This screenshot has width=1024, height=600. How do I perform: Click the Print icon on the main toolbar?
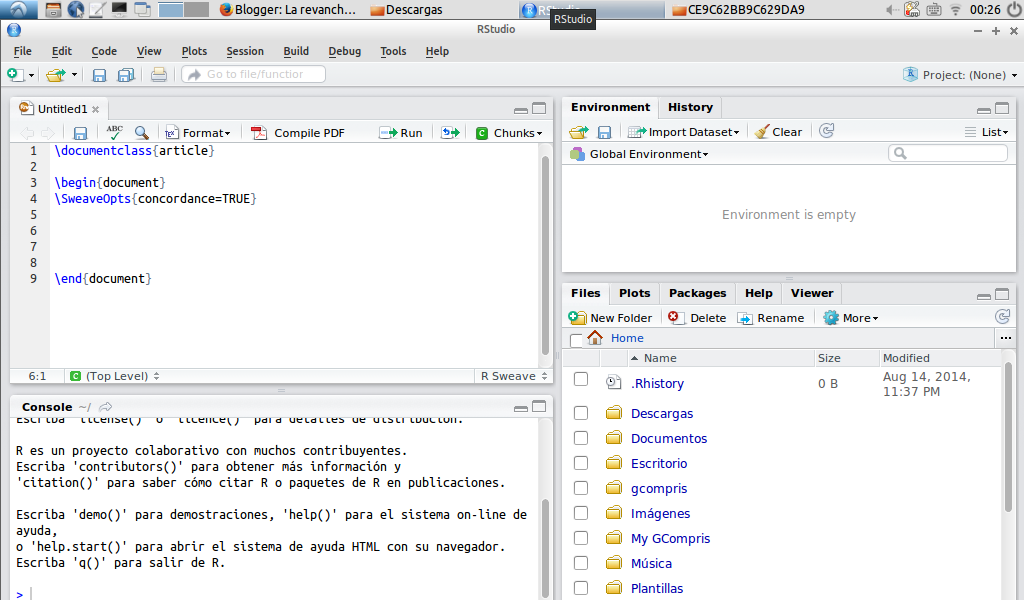(x=158, y=74)
